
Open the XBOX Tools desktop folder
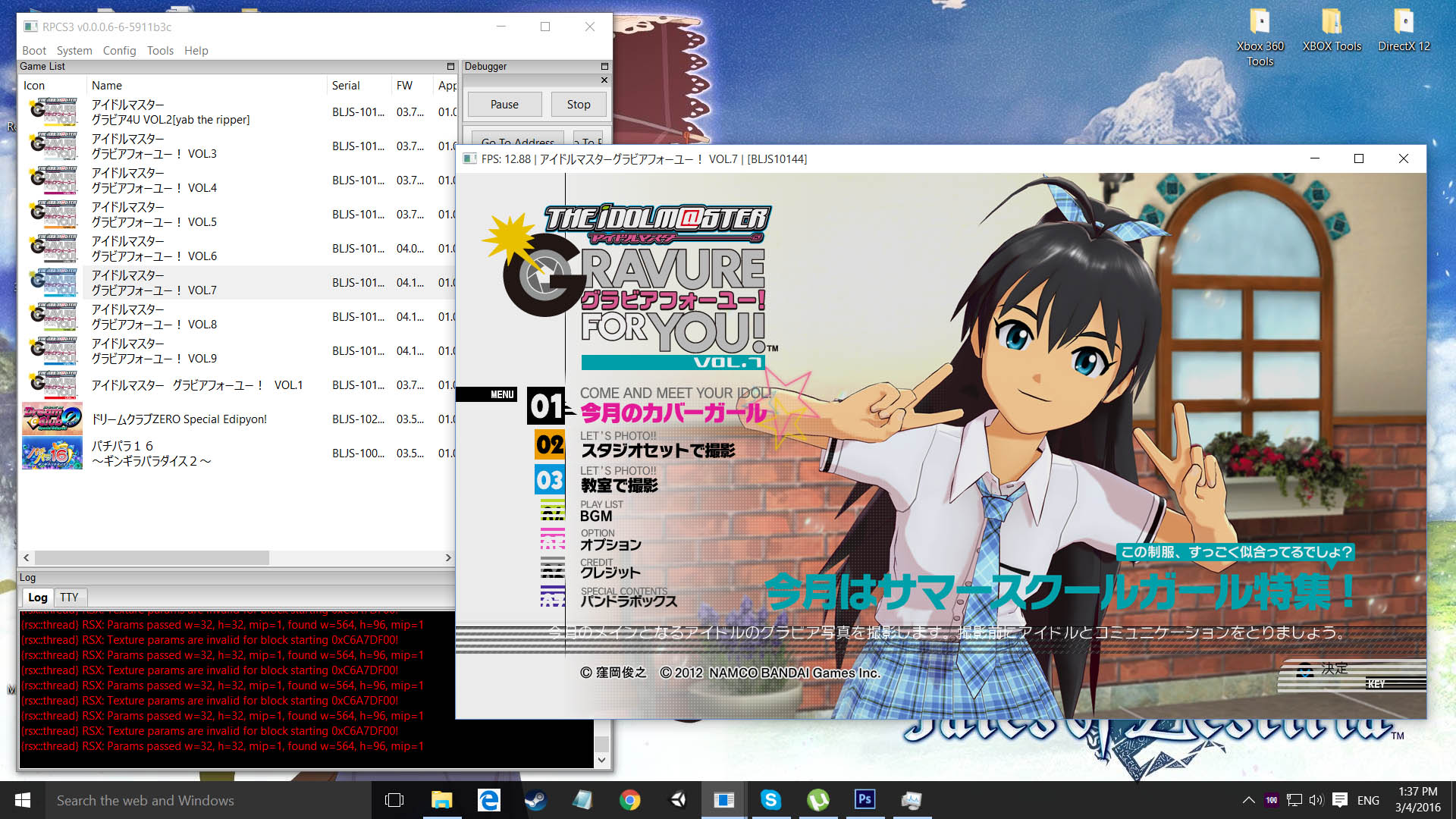(x=1332, y=30)
